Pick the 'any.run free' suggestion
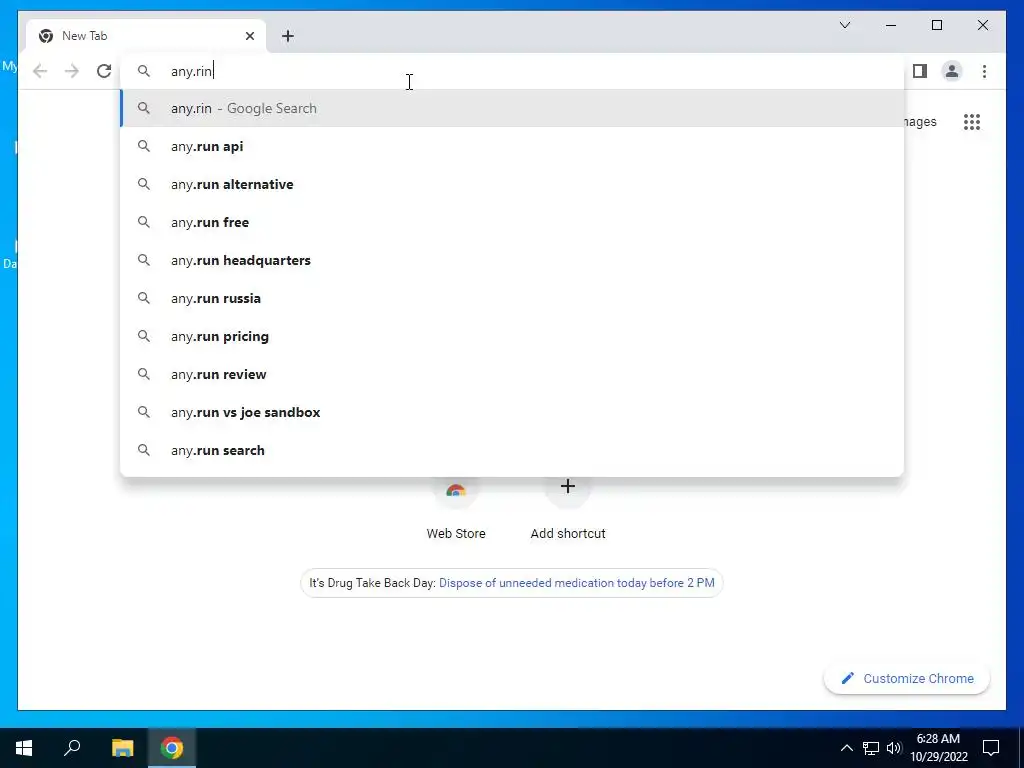 click(x=512, y=222)
